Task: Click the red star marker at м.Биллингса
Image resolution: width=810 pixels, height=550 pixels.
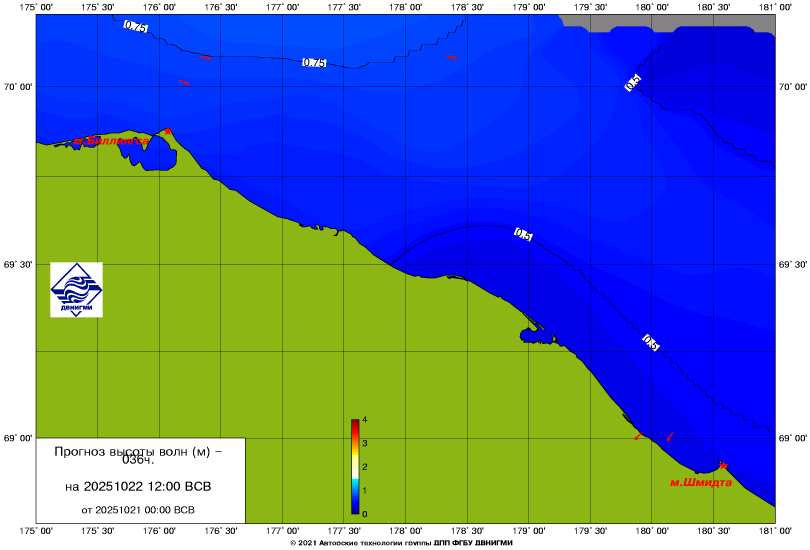Action: click(168, 131)
